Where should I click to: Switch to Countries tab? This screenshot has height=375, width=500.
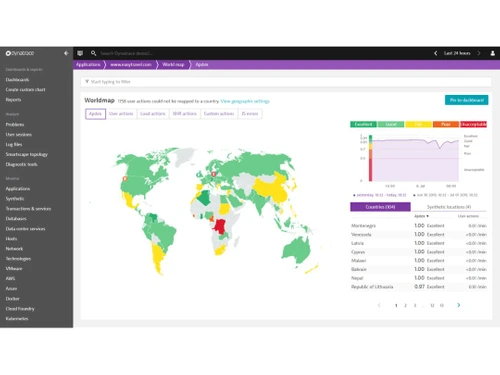point(380,207)
